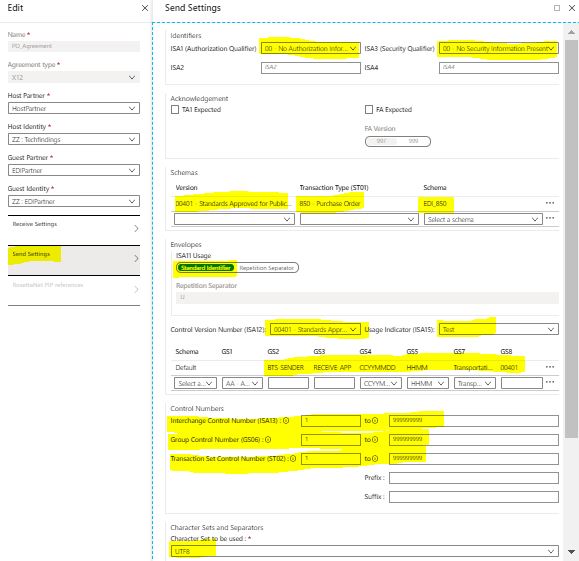
Task: Open ellipsis menu for EDI_850 schema row
Action: 550,203
